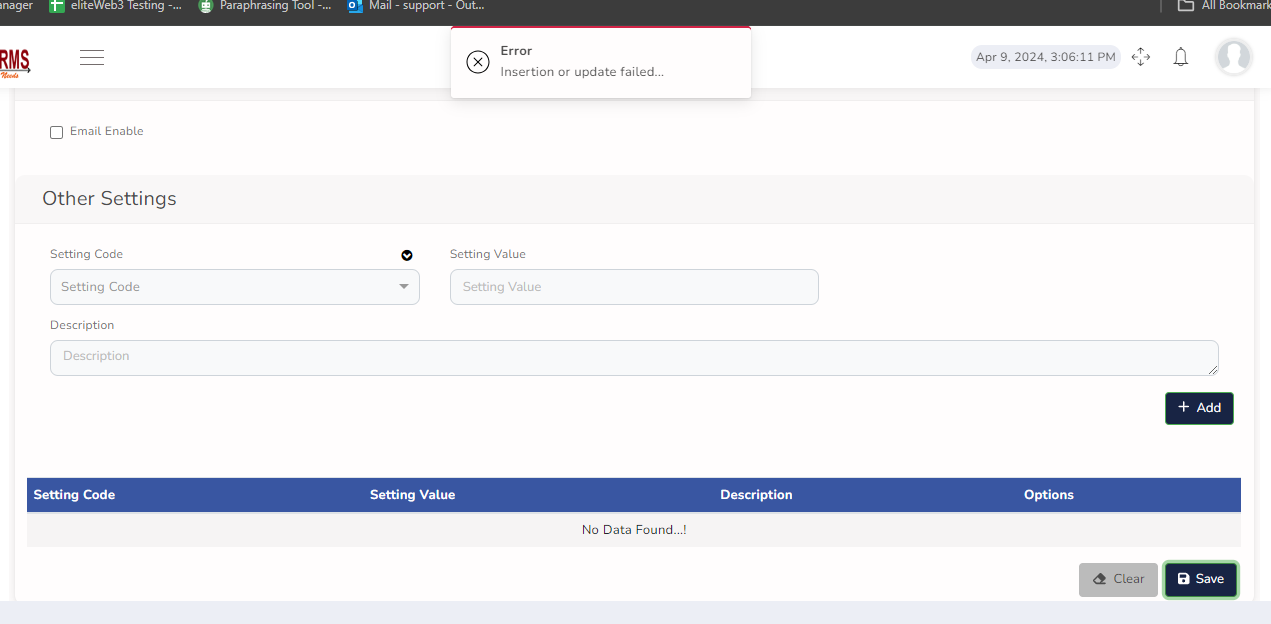
Task: Open the Mail - support Outlook tab
Action: click(x=415, y=6)
